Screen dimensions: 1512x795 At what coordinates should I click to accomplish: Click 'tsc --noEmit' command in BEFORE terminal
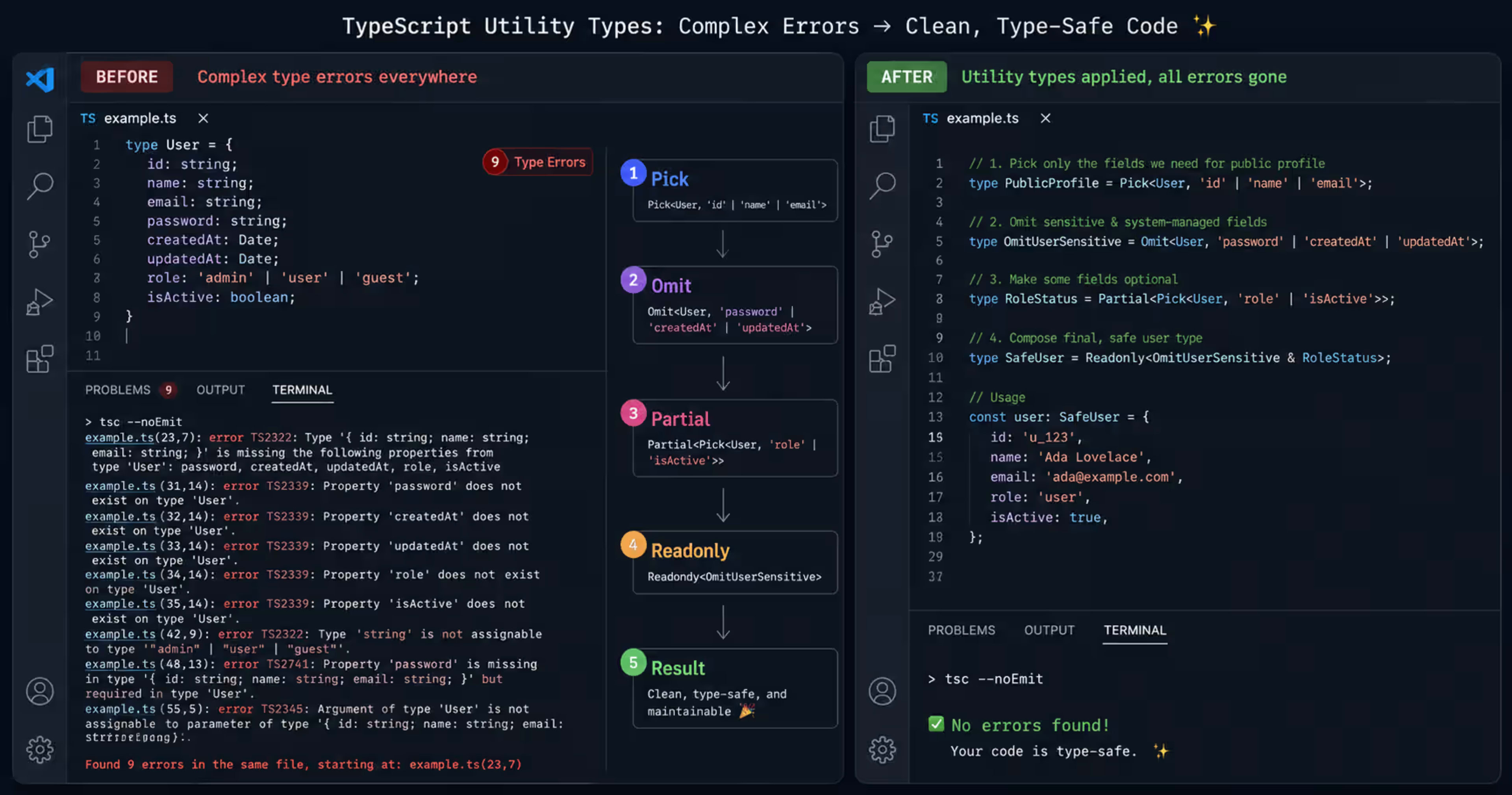(x=141, y=422)
